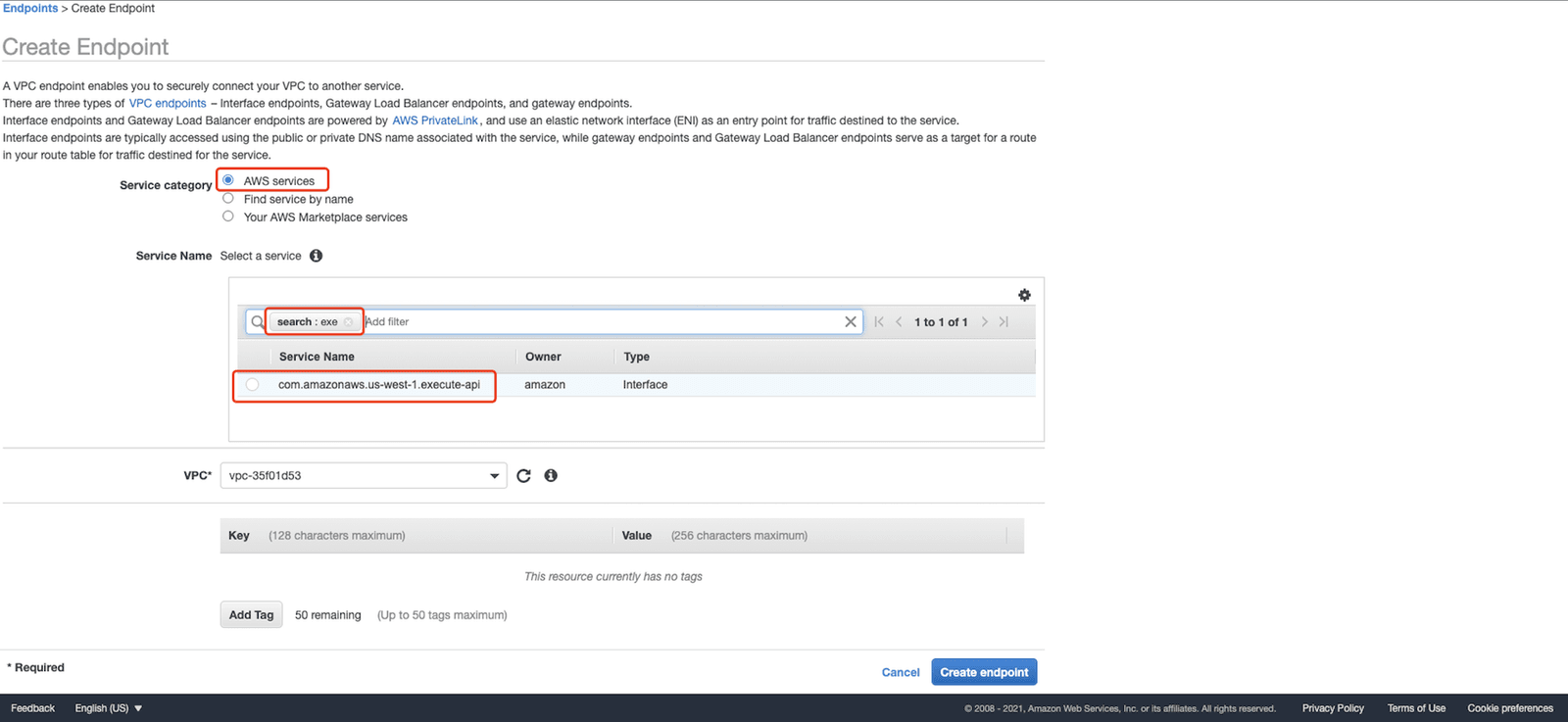Cancel endpoint creation

tap(901, 672)
